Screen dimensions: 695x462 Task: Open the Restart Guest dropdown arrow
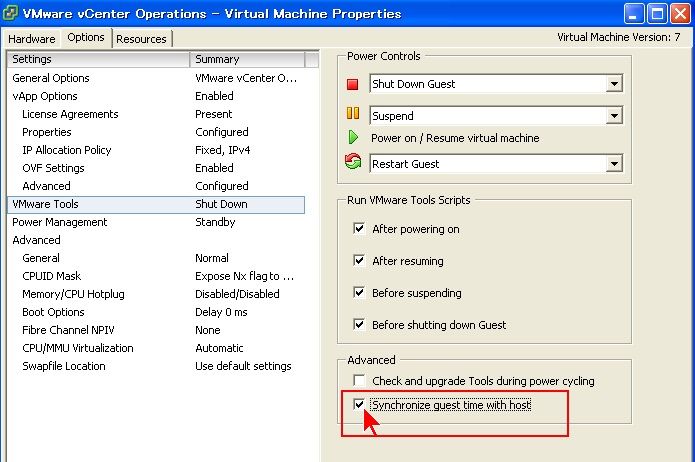pyautogui.click(x=614, y=164)
